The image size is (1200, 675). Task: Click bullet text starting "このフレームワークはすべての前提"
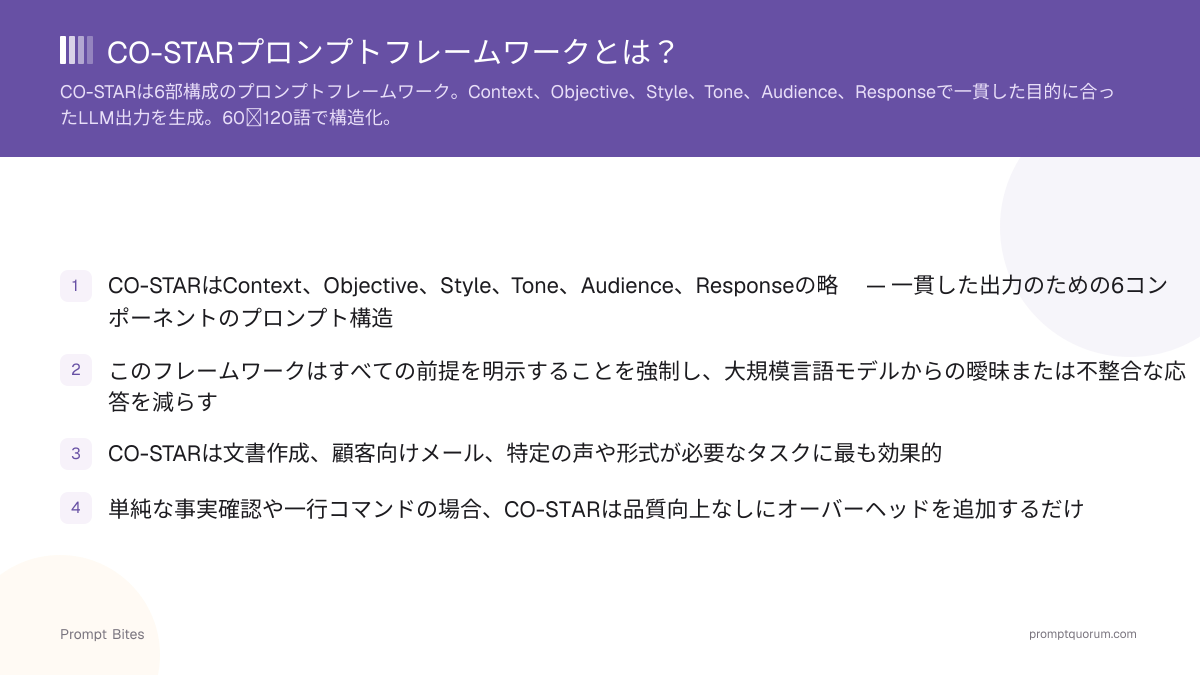(x=647, y=386)
